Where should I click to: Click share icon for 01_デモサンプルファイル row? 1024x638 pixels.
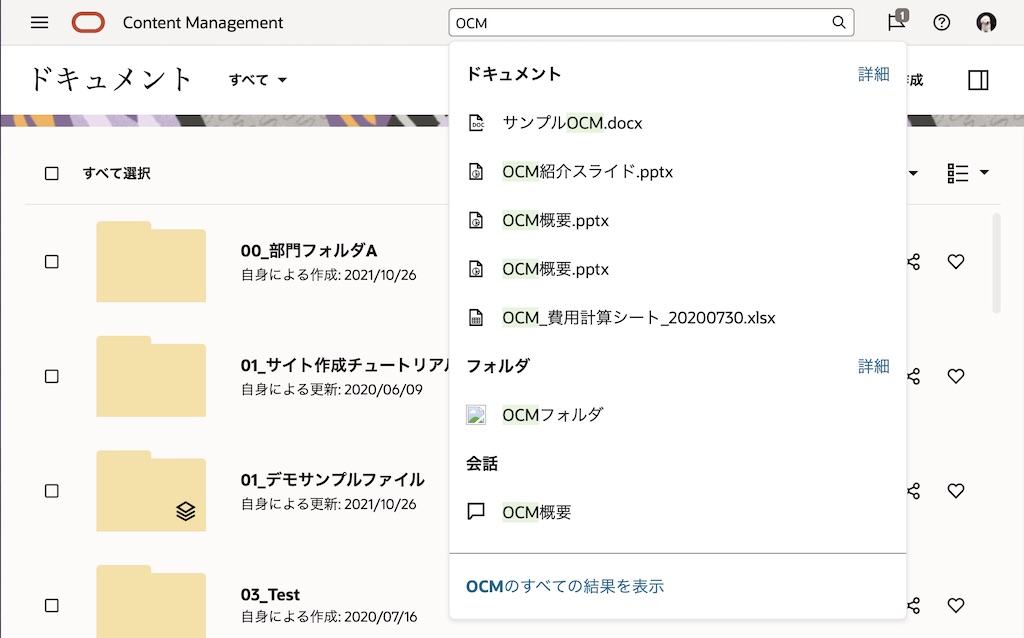913,491
